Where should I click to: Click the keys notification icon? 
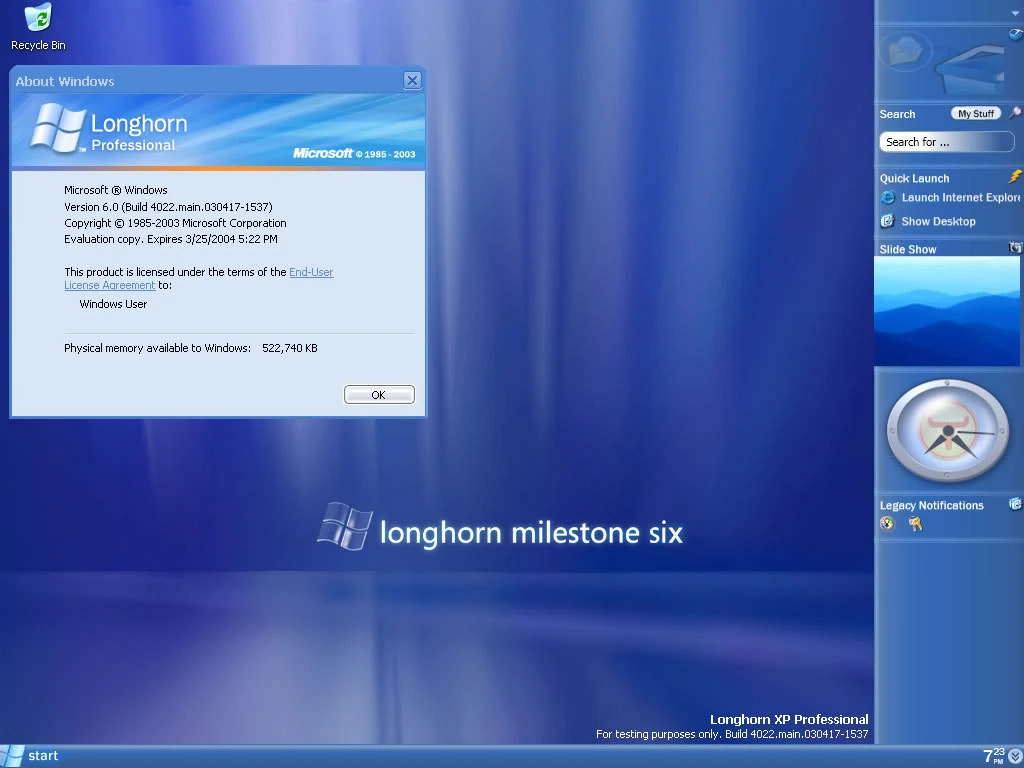915,523
